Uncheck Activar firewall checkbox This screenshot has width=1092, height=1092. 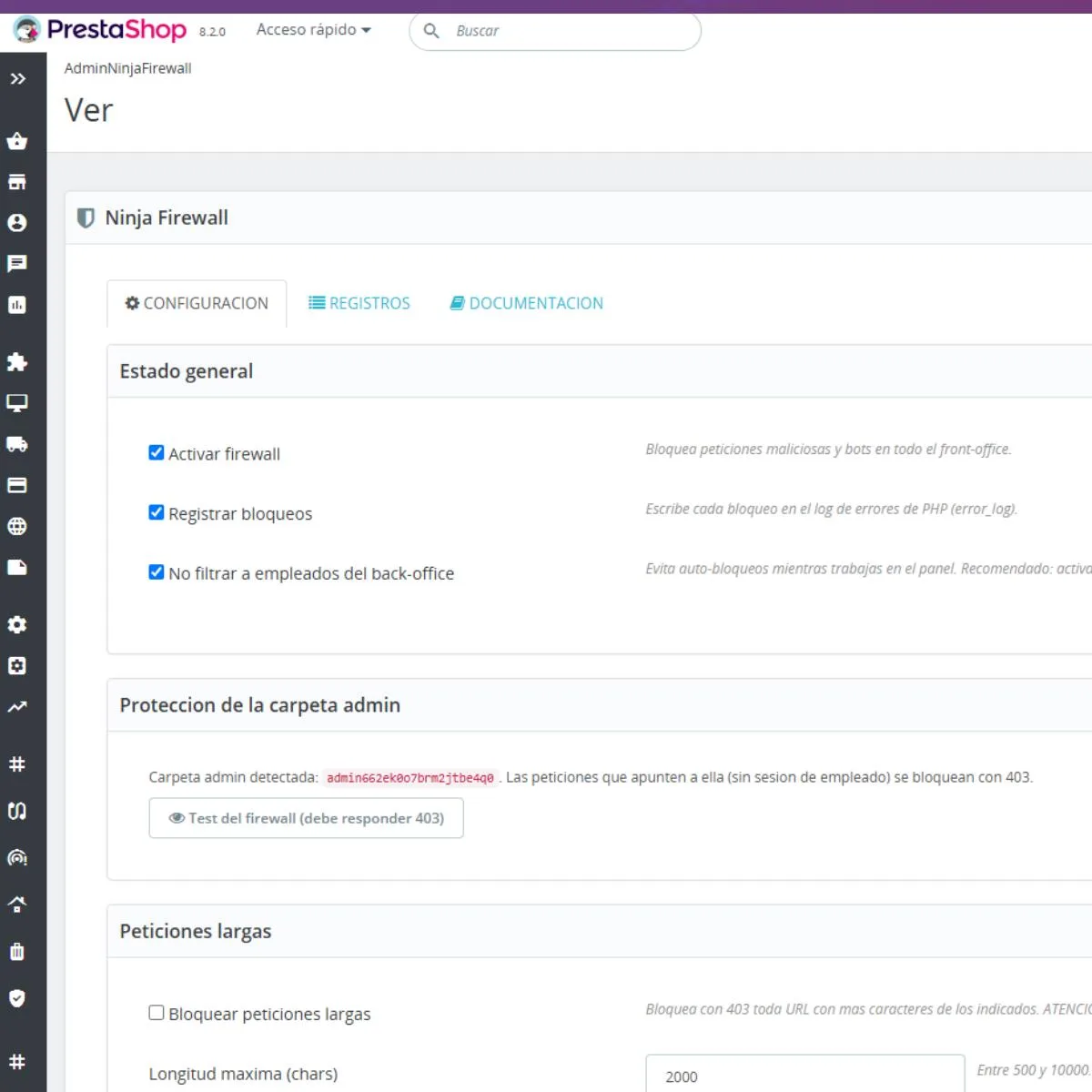click(x=157, y=453)
